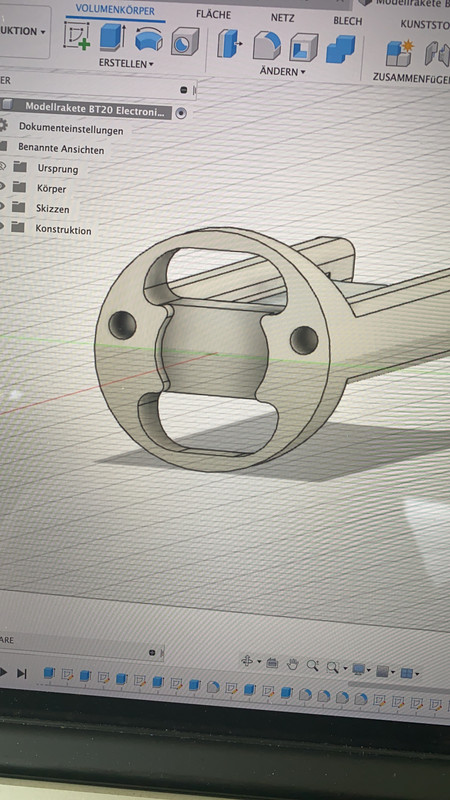Activate the Zoom magnifier tool
The height and width of the screenshot is (800, 450).
point(312,665)
